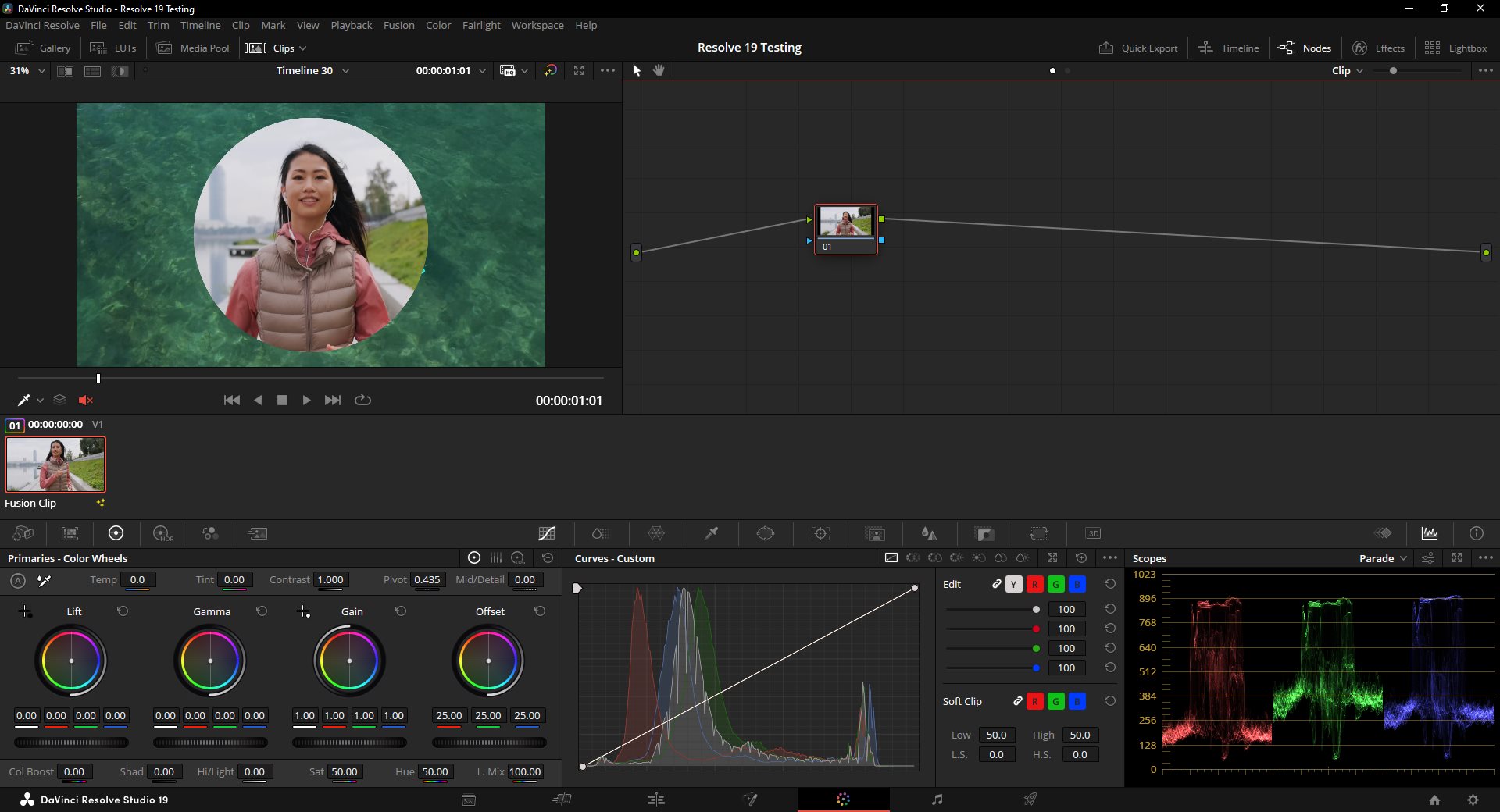Image resolution: width=1500 pixels, height=812 pixels.
Task: Reset the Offset color wheel
Action: pos(539,611)
